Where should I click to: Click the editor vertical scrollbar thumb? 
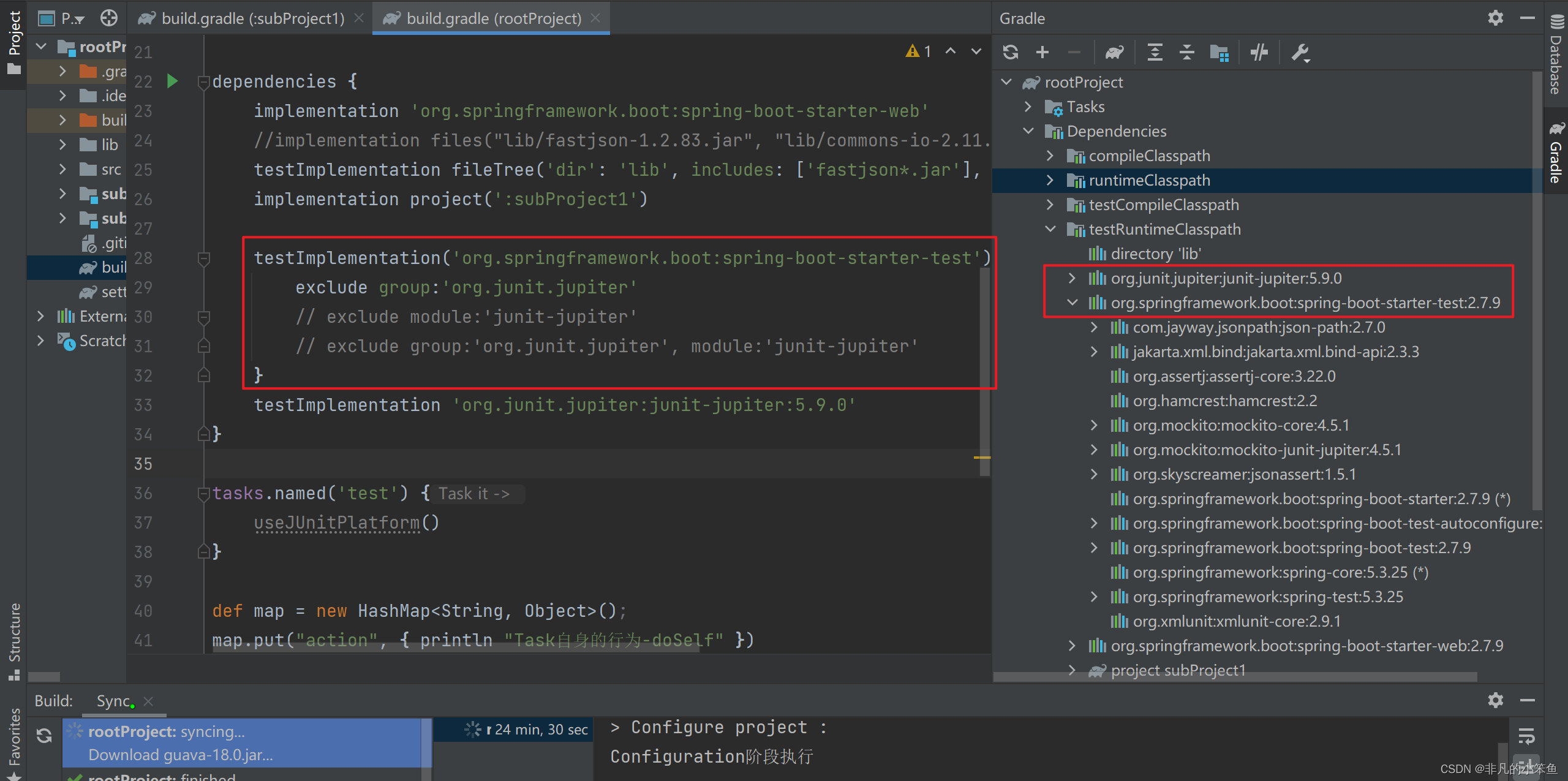click(984, 368)
